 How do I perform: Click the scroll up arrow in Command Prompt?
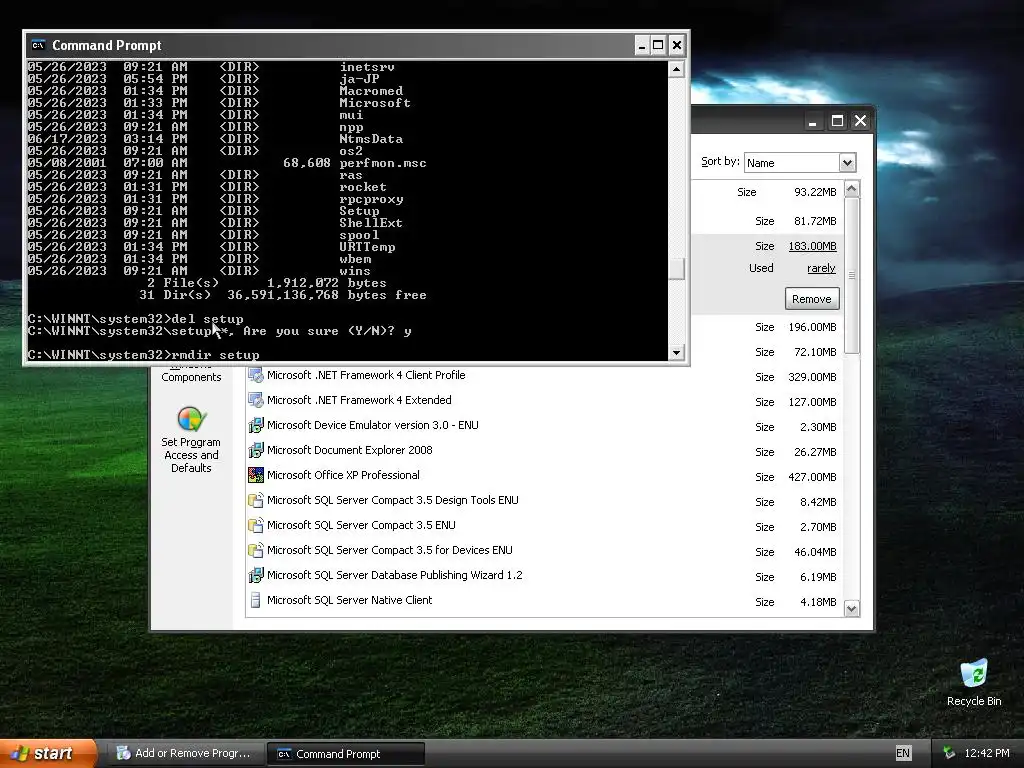coord(677,69)
